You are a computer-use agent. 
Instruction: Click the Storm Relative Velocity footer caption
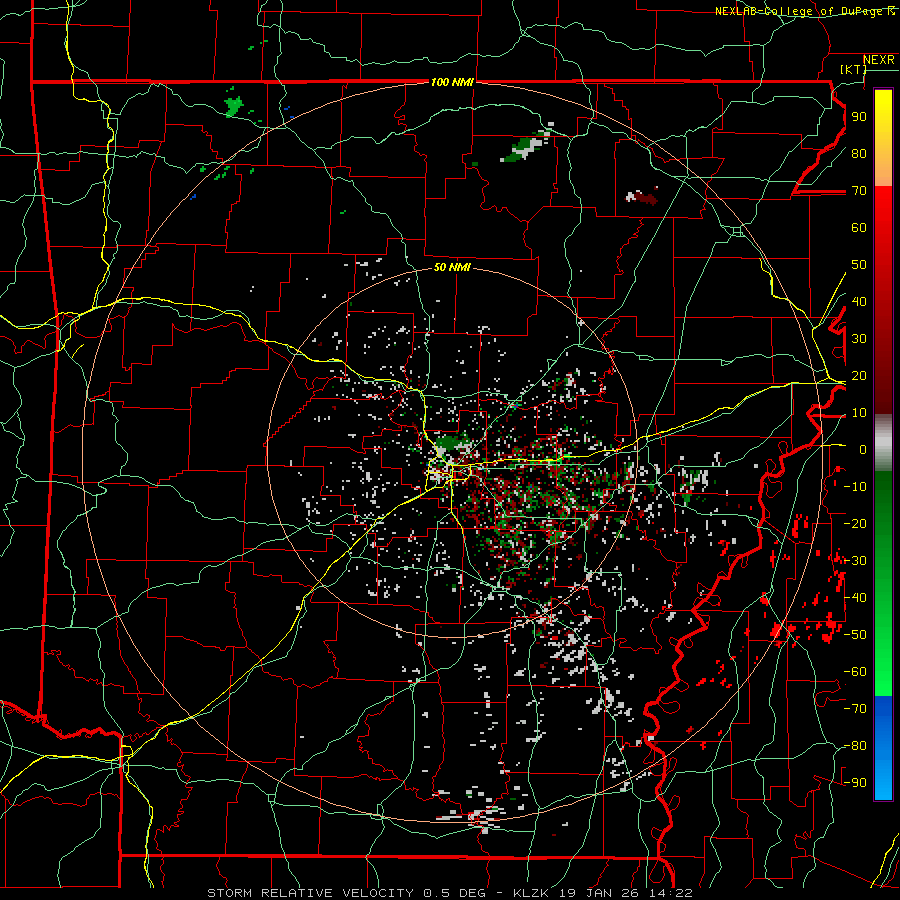click(450, 893)
